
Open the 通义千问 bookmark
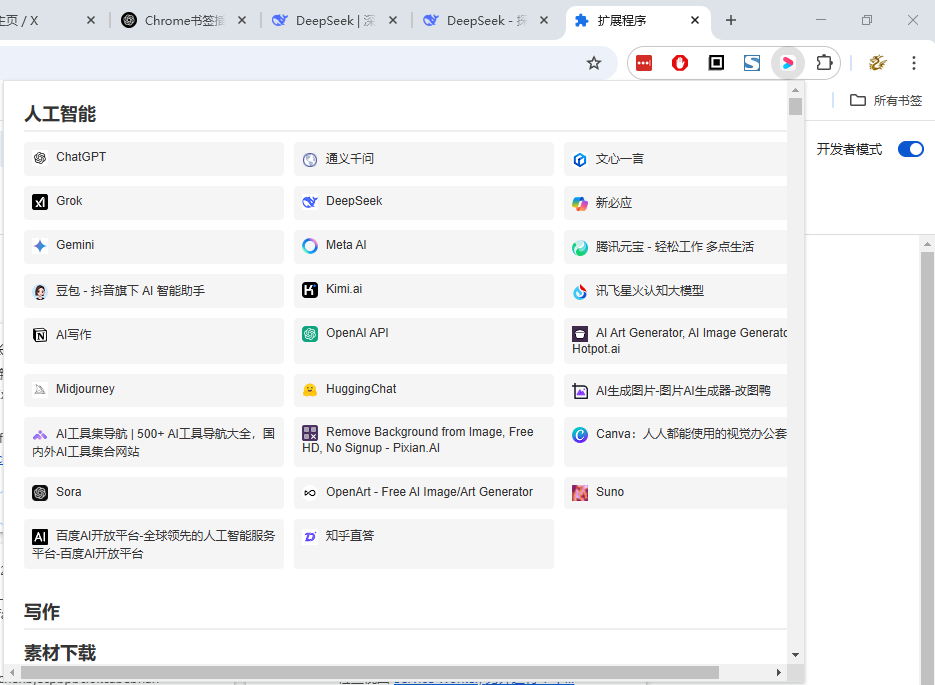423,159
